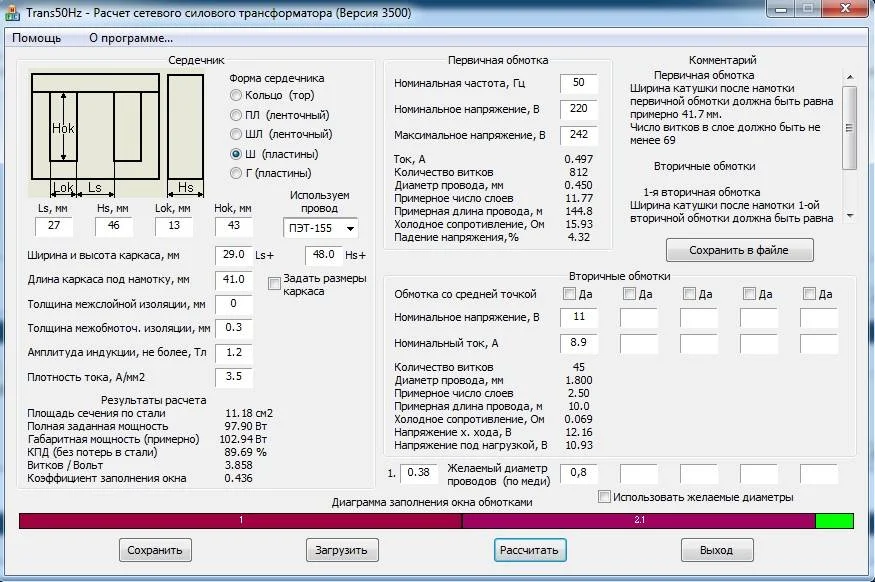Click secondary voltage field showing 11

pos(579,318)
